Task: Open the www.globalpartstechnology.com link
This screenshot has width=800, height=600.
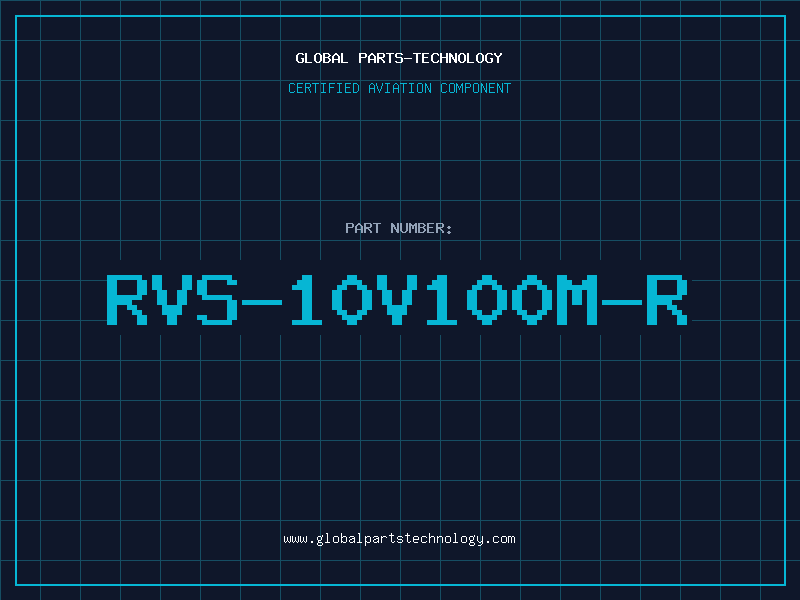Action: point(399,539)
